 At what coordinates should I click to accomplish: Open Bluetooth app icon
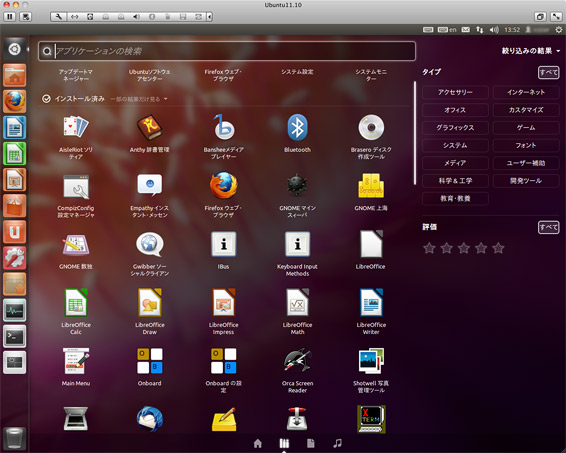tap(297, 127)
